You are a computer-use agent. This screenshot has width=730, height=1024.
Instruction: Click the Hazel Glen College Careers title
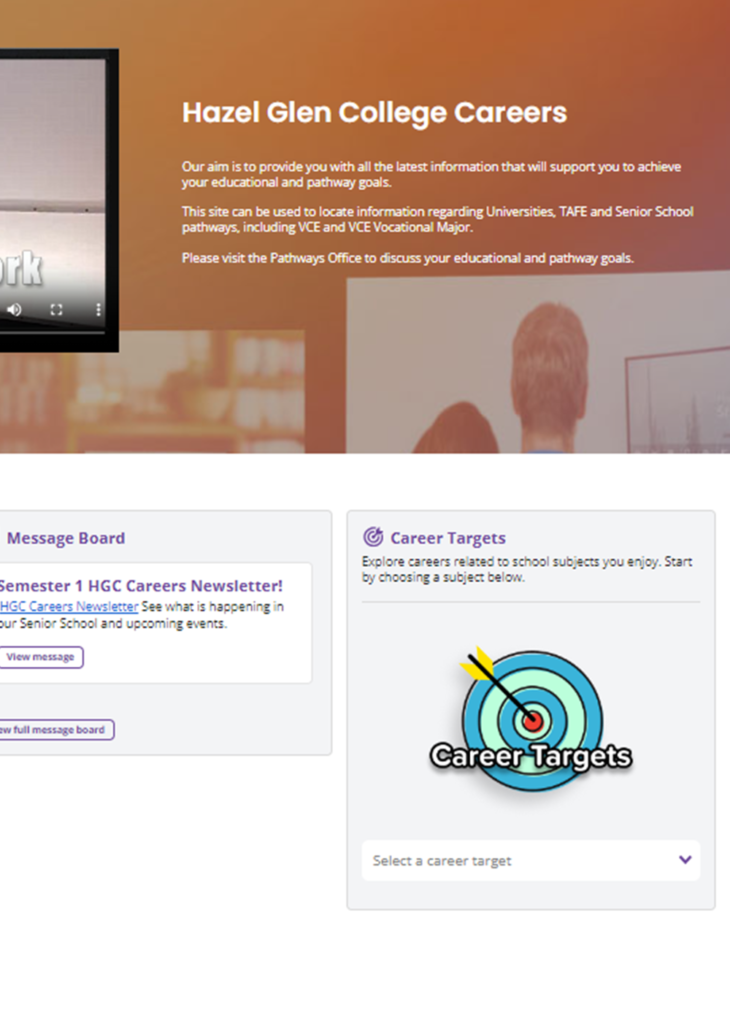tap(374, 113)
